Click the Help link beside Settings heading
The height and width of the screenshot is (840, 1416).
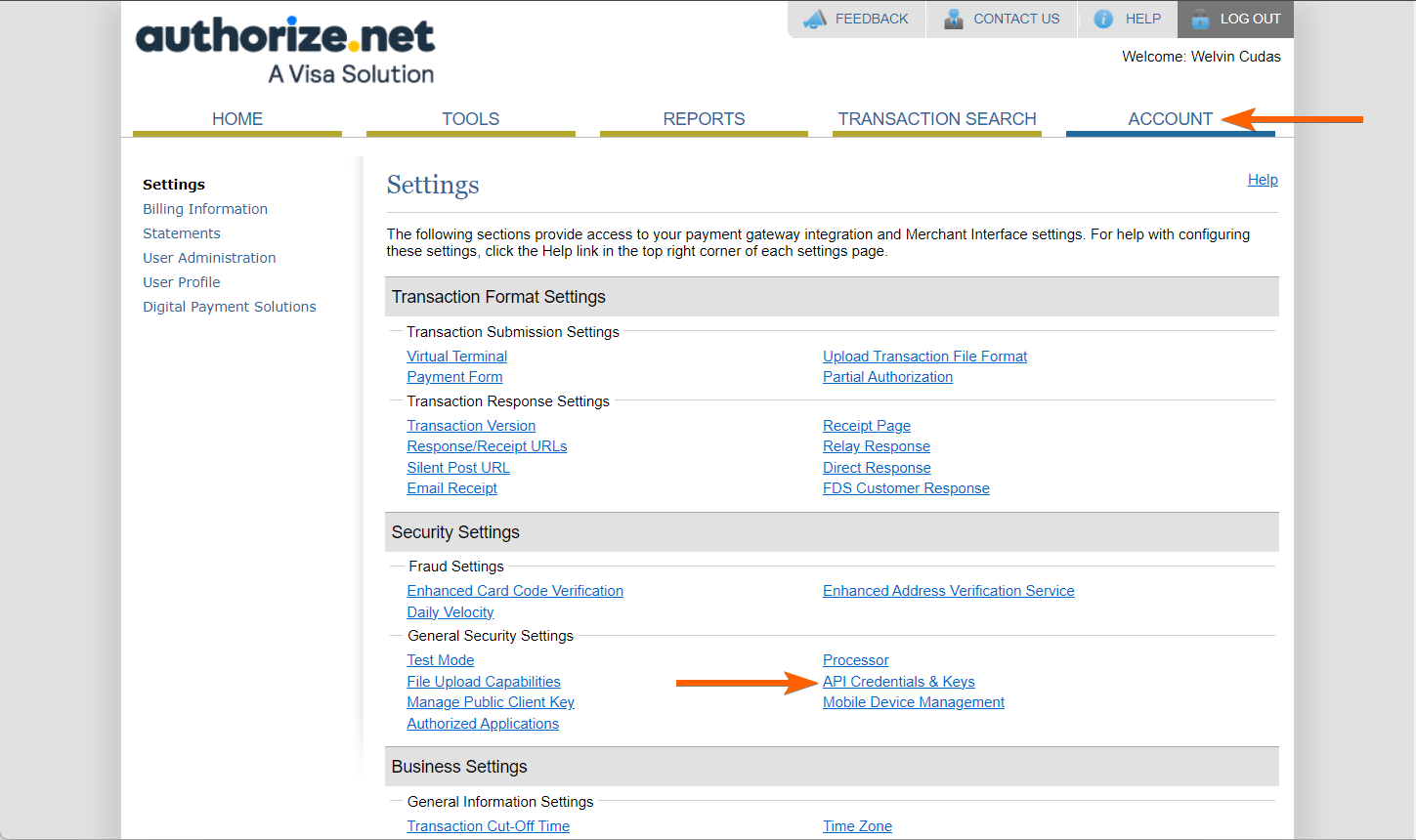coord(1263,180)
